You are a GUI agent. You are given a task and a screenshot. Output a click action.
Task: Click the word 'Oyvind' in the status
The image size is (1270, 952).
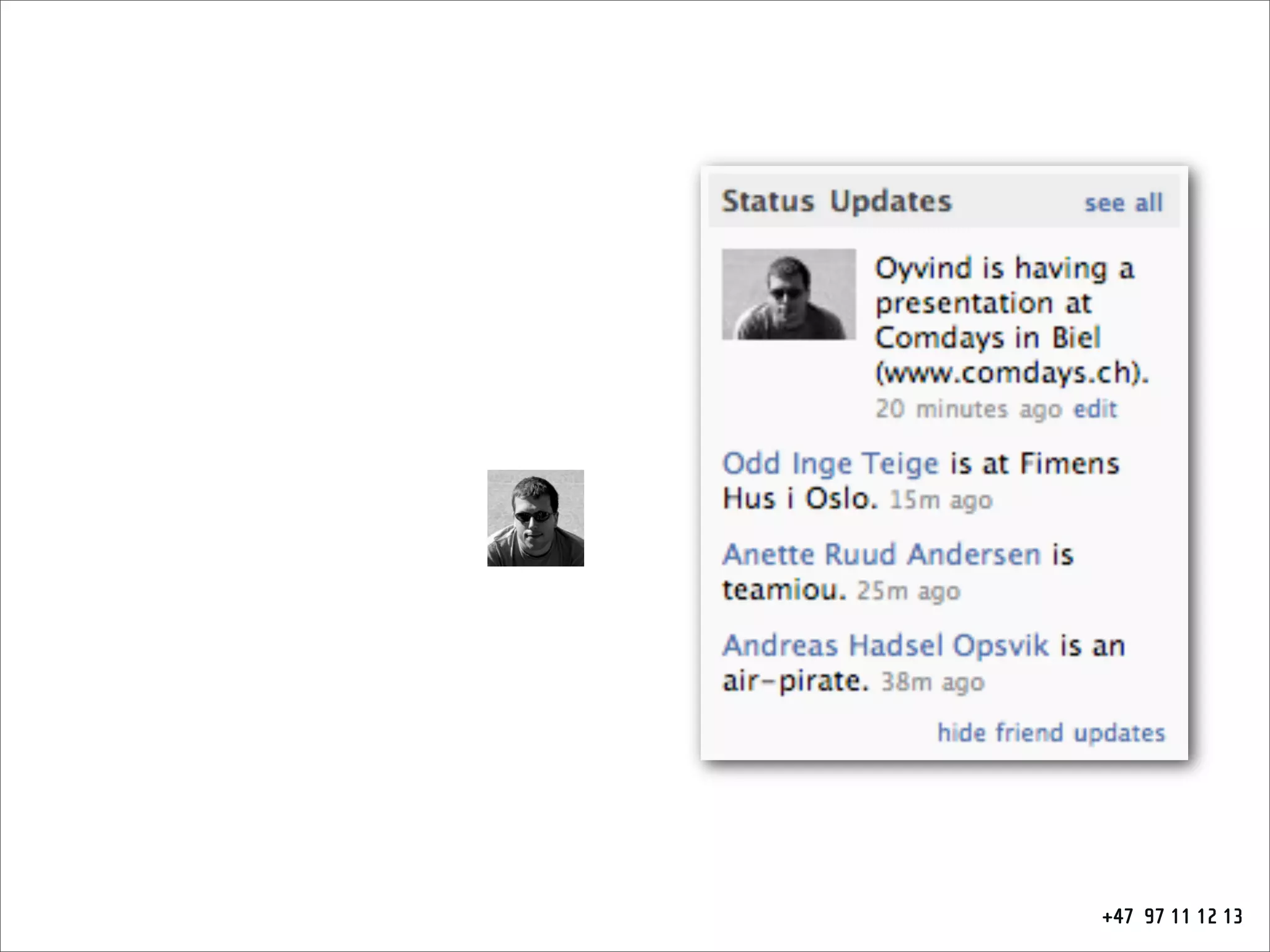923,269
